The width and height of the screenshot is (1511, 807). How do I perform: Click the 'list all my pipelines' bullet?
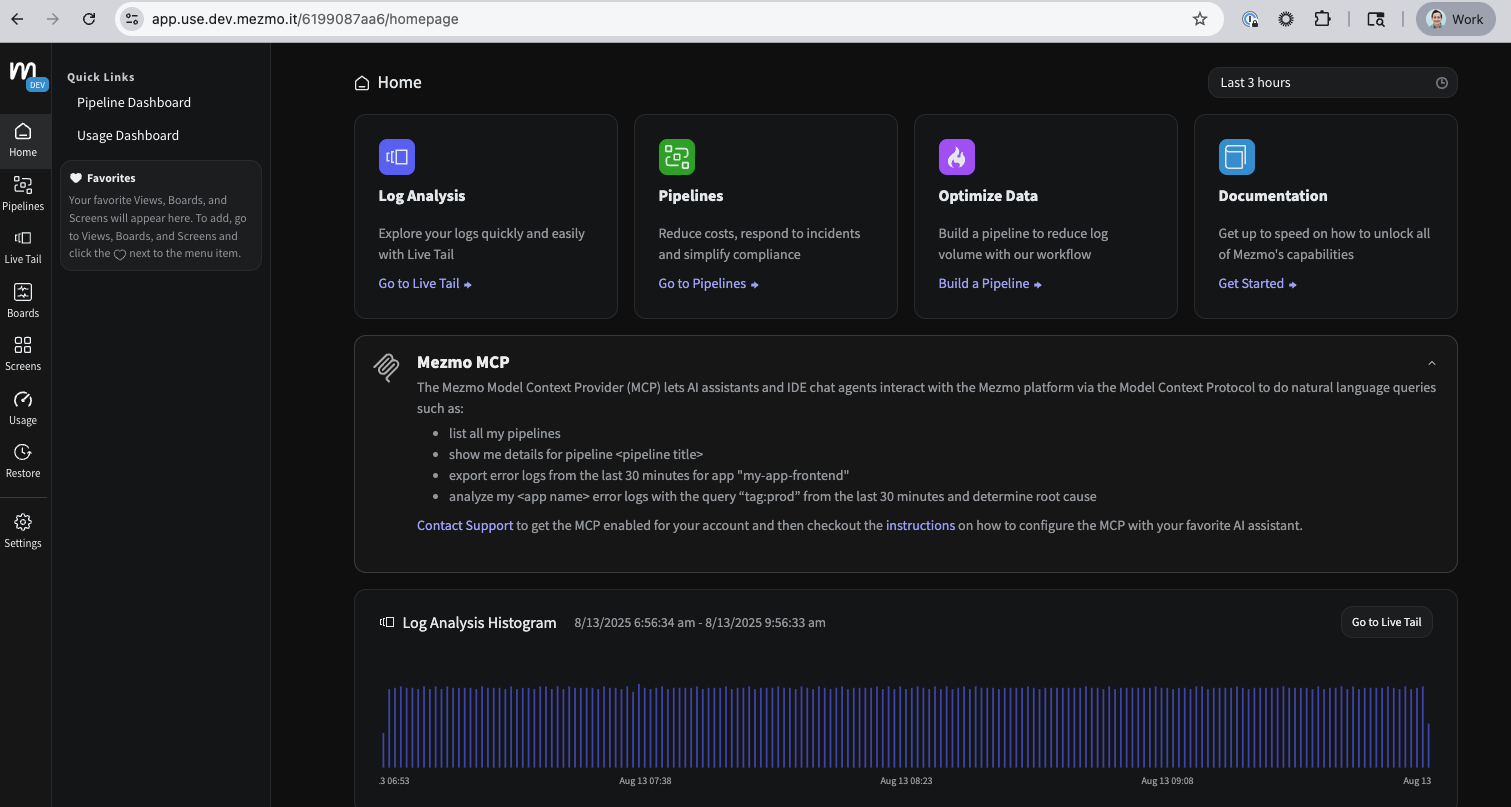pos(505,433)
